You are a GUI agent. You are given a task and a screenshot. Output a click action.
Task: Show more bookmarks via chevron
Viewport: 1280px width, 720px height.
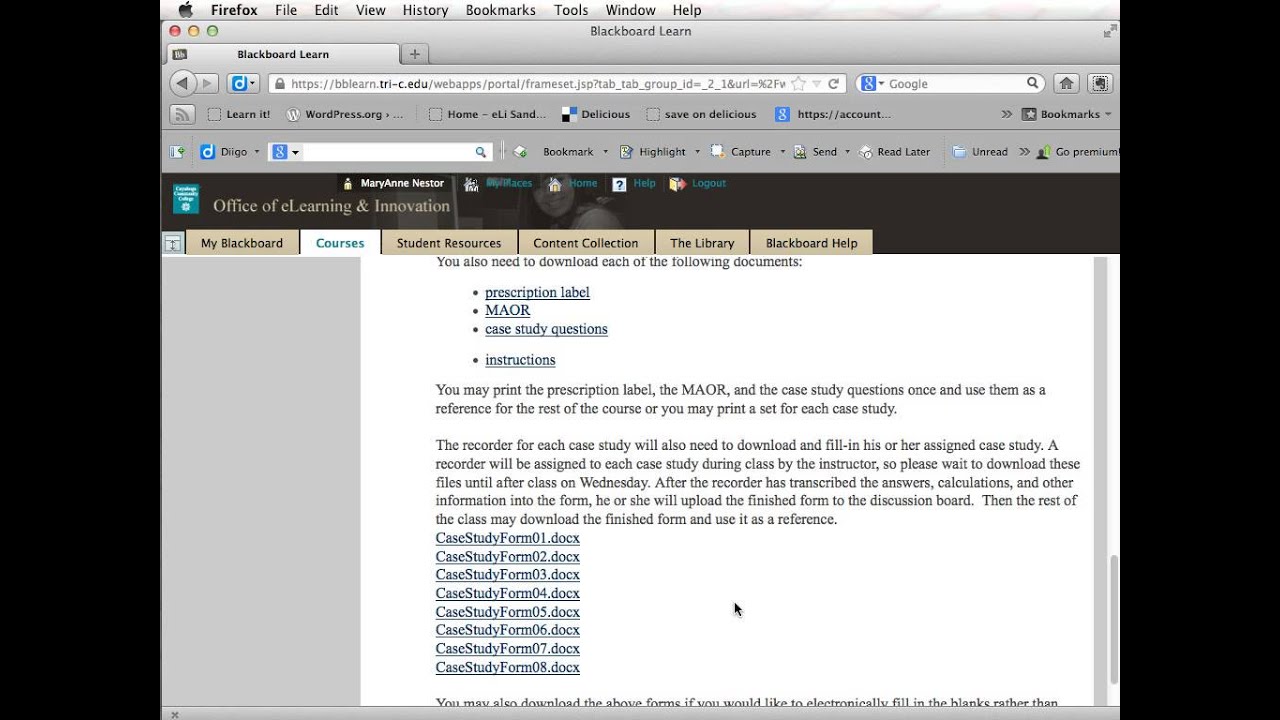(1006, 114)
